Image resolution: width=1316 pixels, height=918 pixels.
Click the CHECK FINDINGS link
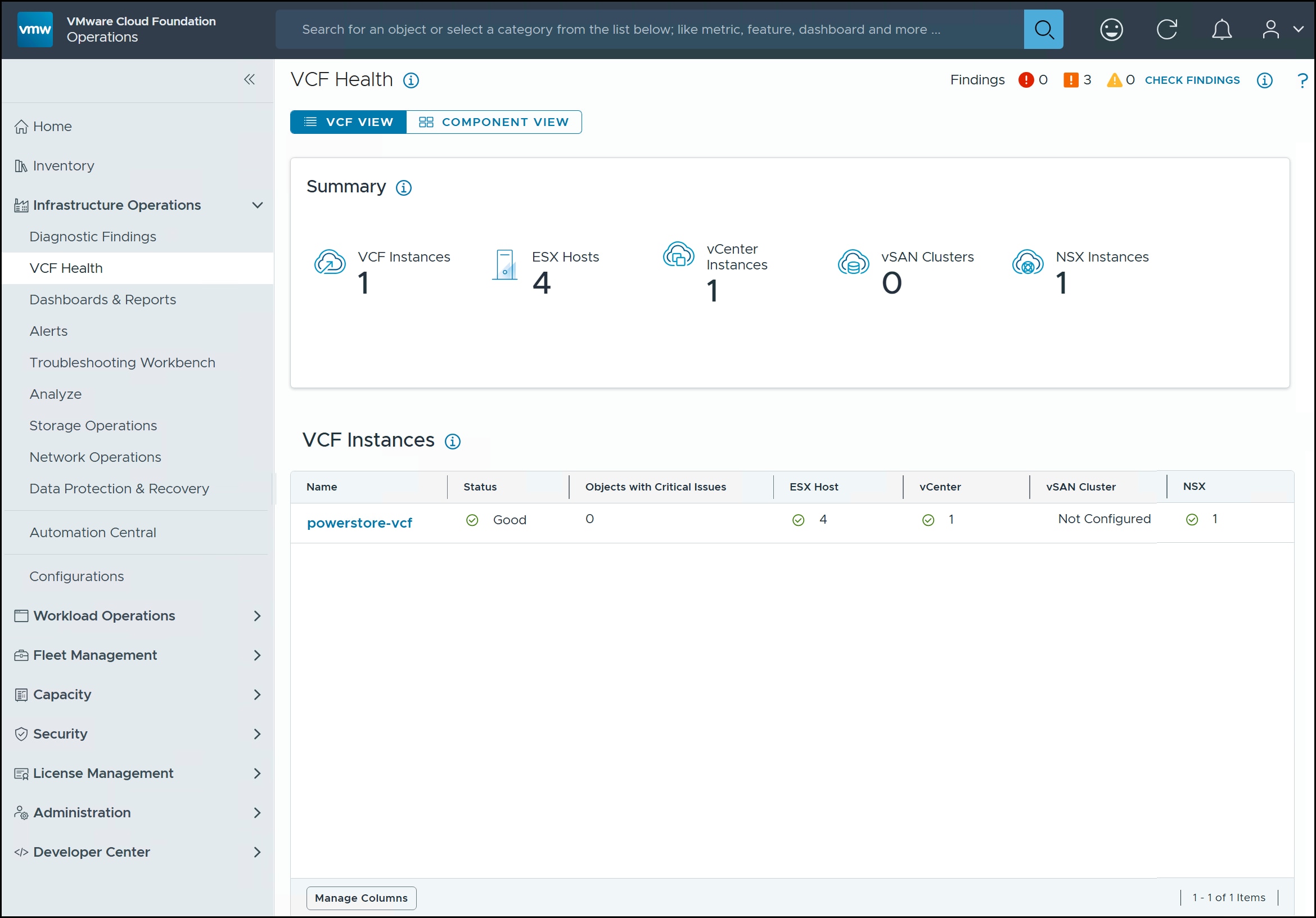[x=1192, y=80]
